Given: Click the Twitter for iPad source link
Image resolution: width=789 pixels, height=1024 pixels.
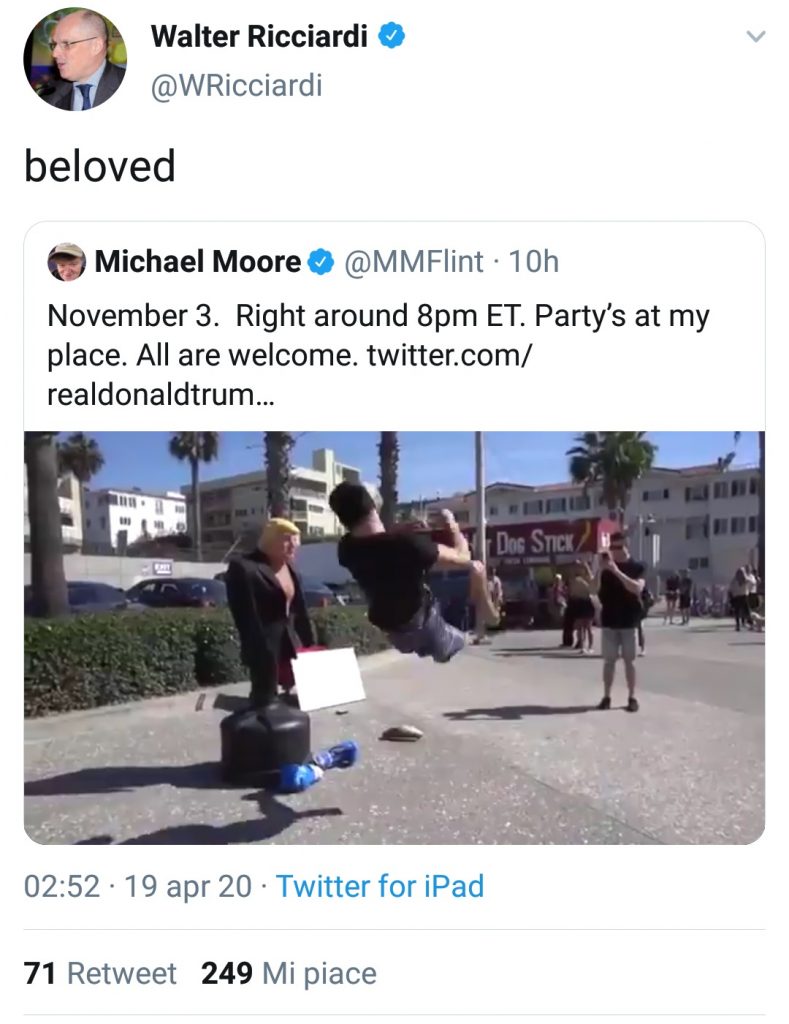Looking at the screenshot, I should pos(379,886).
